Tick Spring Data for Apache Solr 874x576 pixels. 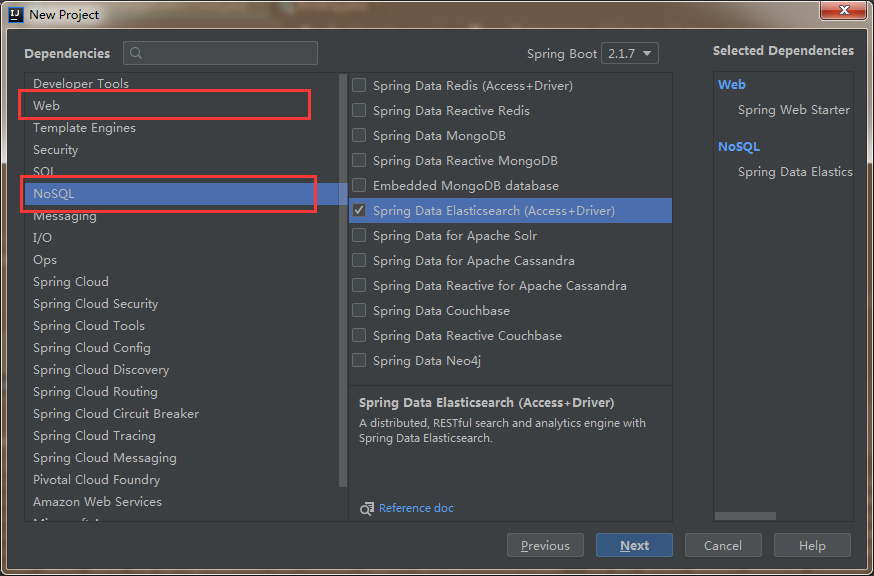click(359, 235)
